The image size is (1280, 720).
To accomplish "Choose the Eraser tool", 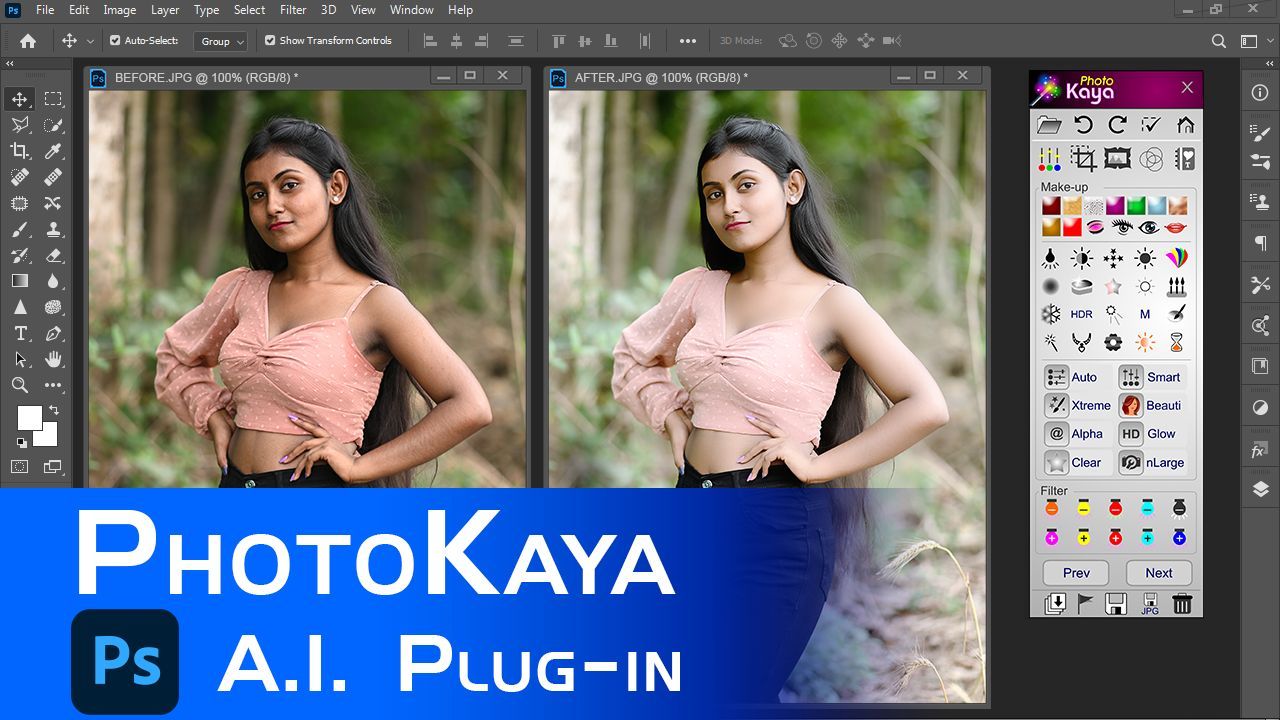I will [53, 255].
